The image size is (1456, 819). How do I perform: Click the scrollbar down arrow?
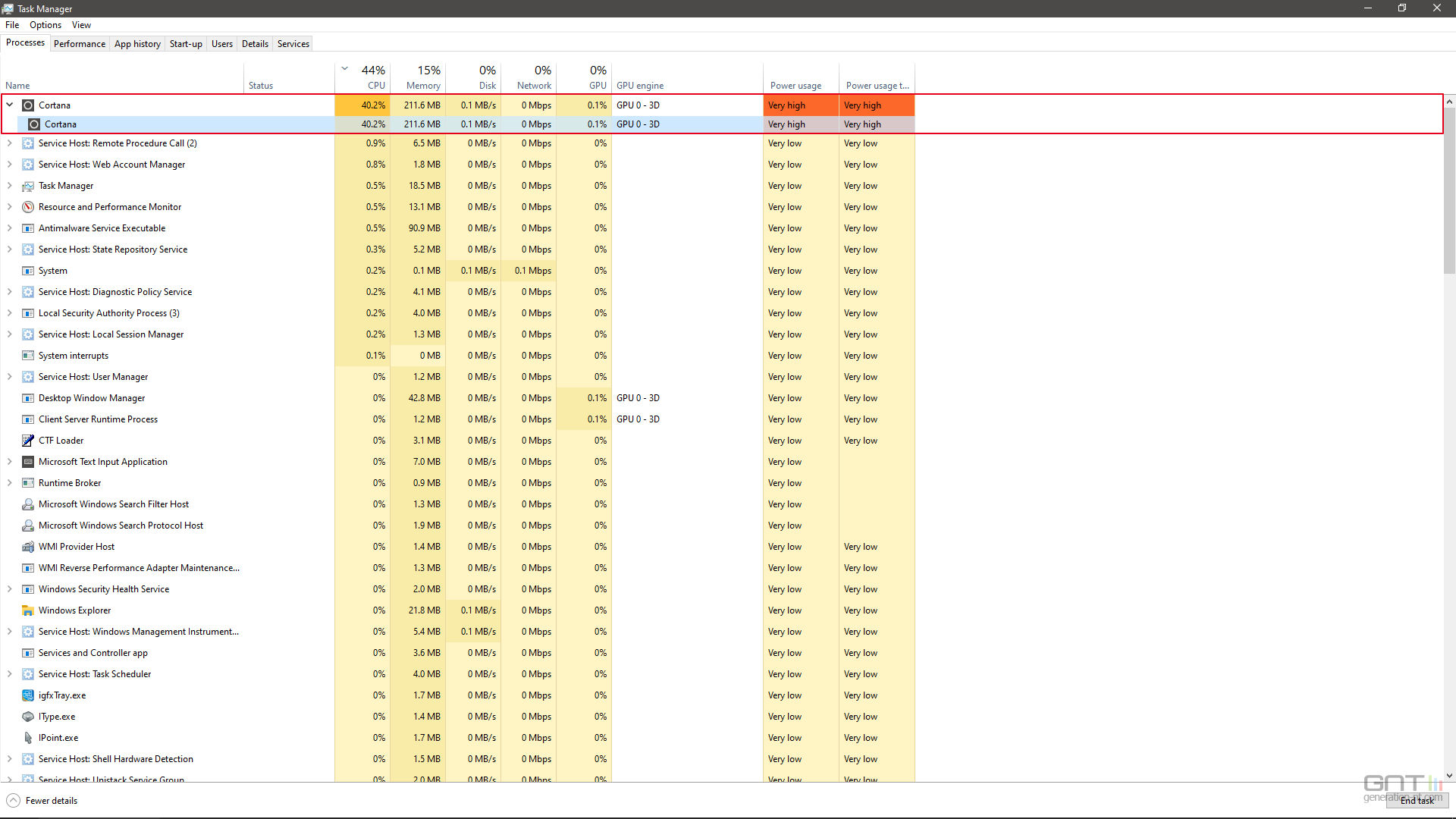(x=1449, y=776)
